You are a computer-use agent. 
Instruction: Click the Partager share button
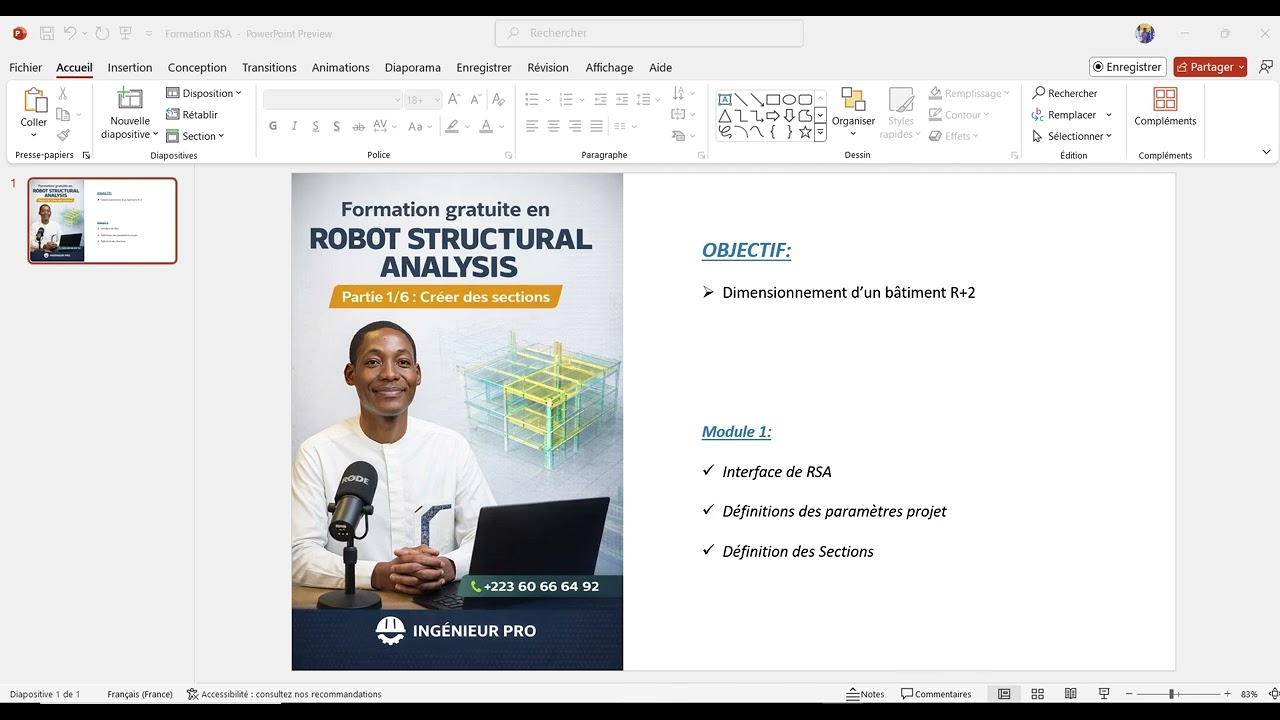1210,67
